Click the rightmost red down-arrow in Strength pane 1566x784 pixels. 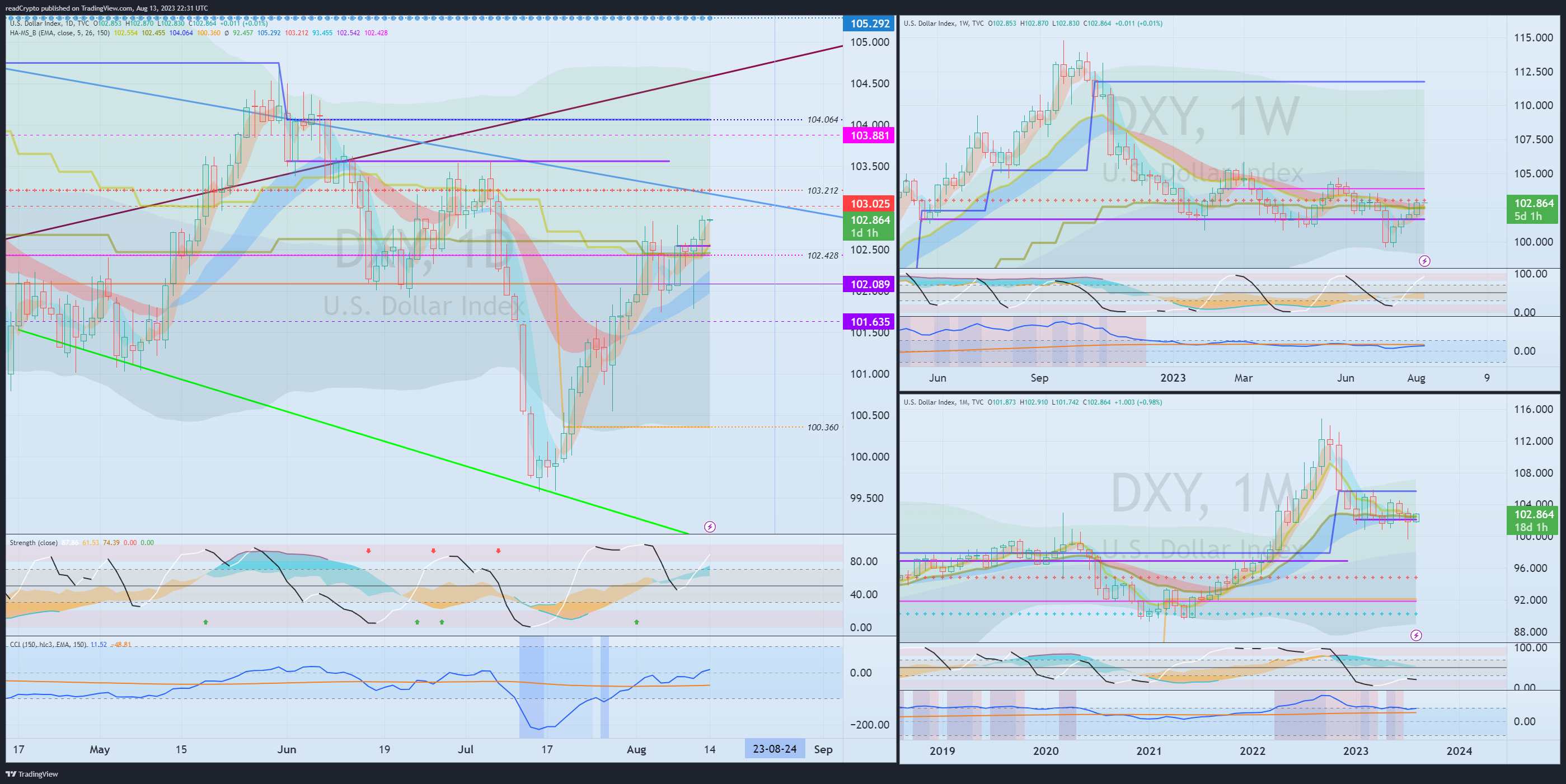(x=498, y=551)
